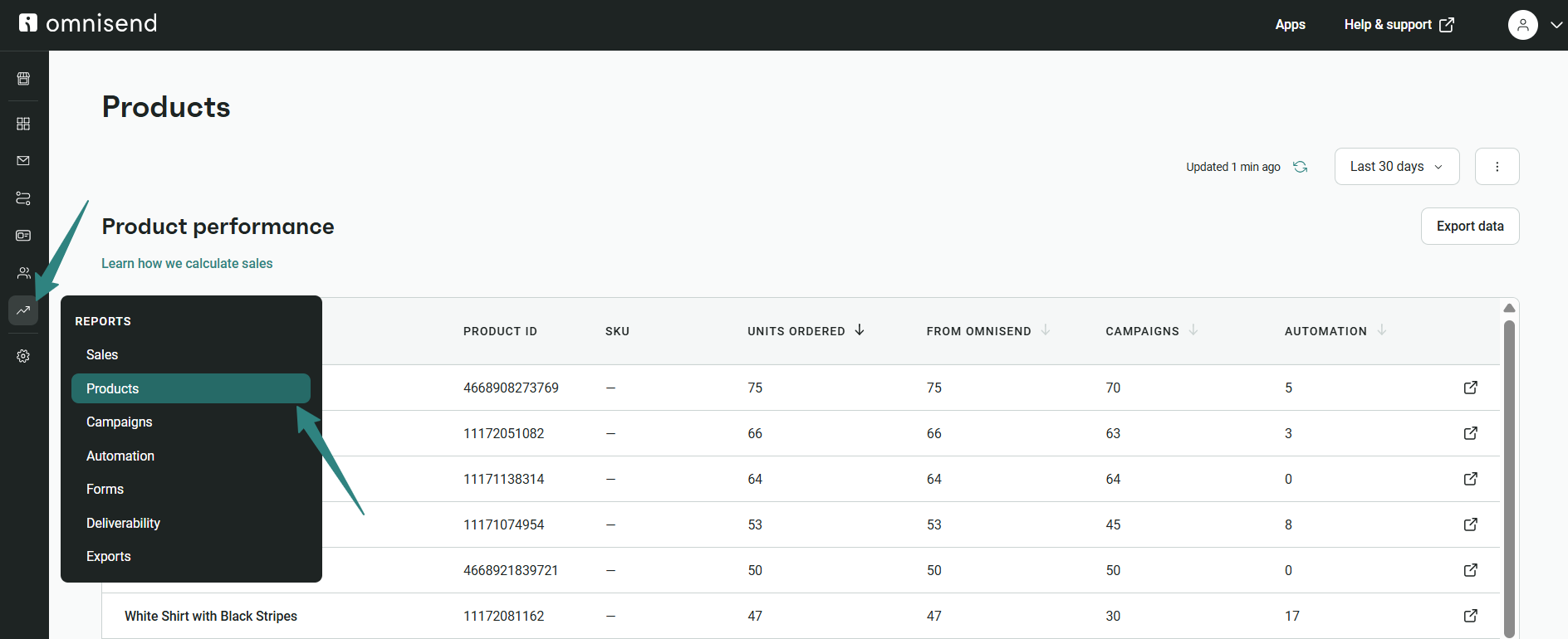Select Sales in the Reports menu

click(x=102, y=354)
